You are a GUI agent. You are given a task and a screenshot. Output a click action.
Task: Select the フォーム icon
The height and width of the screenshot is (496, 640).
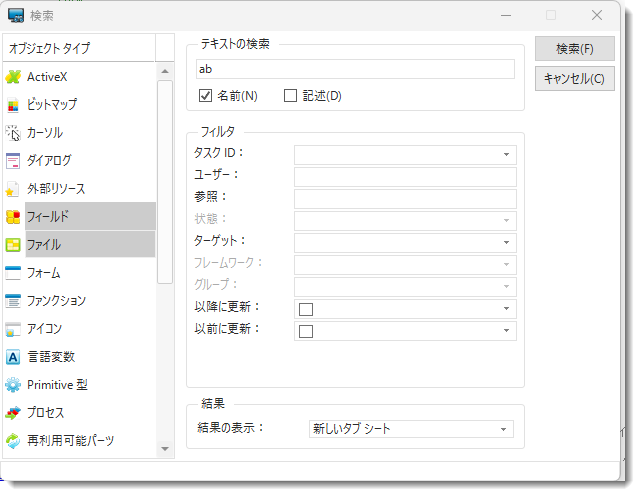[x=13, y=272]
